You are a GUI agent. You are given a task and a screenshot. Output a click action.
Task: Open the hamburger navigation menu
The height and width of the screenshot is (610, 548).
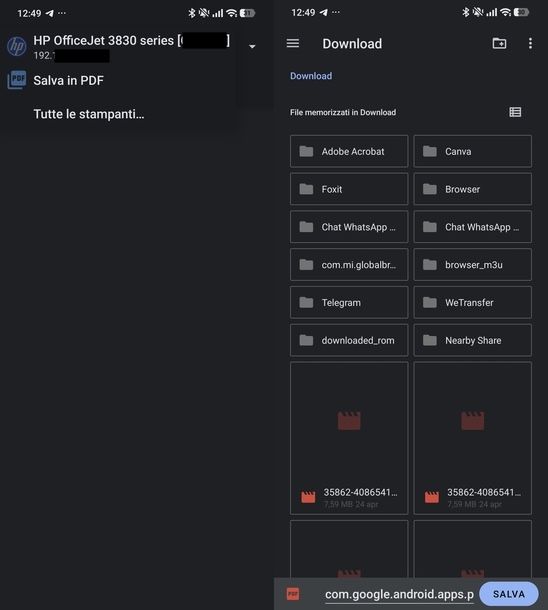tap(293, 43)
